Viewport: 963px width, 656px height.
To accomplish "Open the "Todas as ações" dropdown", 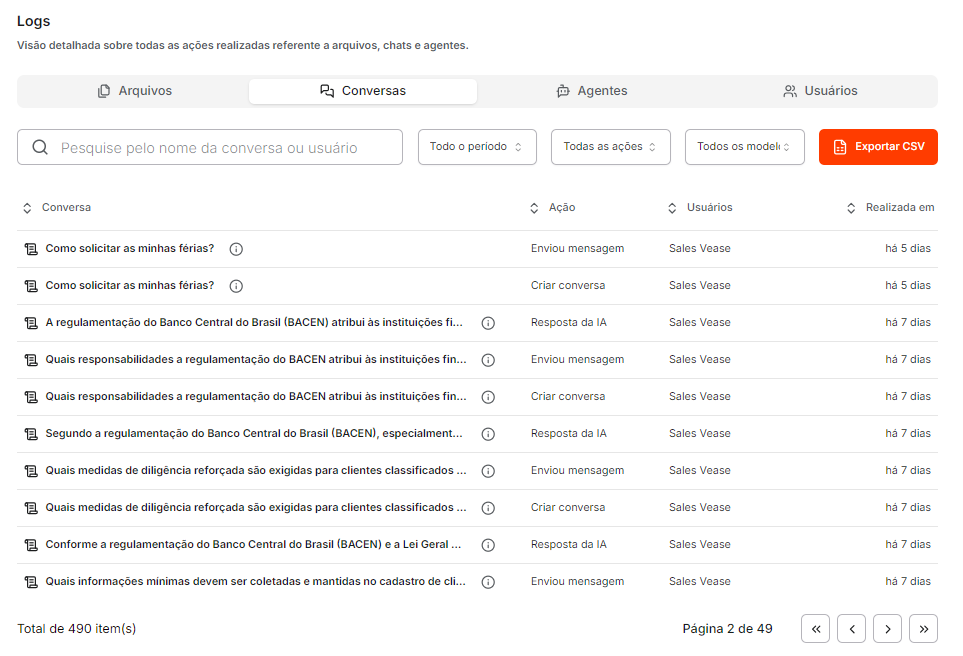I will coord(610,146).
